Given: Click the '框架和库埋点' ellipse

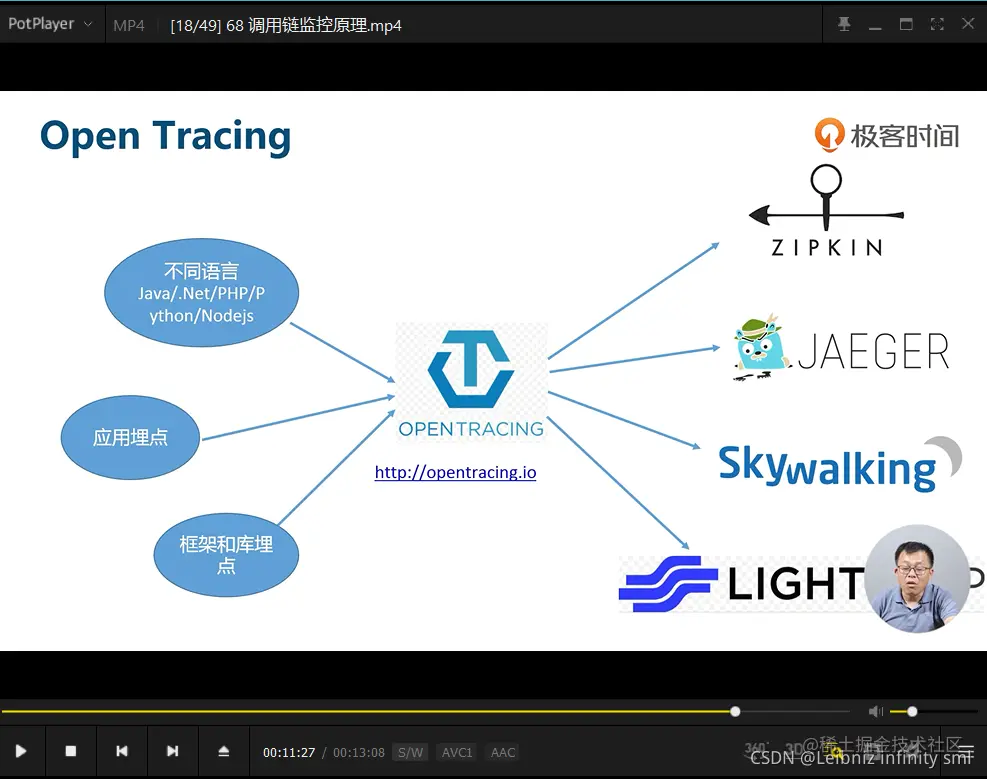Looking at the screenshot, I should pos(226,554).
